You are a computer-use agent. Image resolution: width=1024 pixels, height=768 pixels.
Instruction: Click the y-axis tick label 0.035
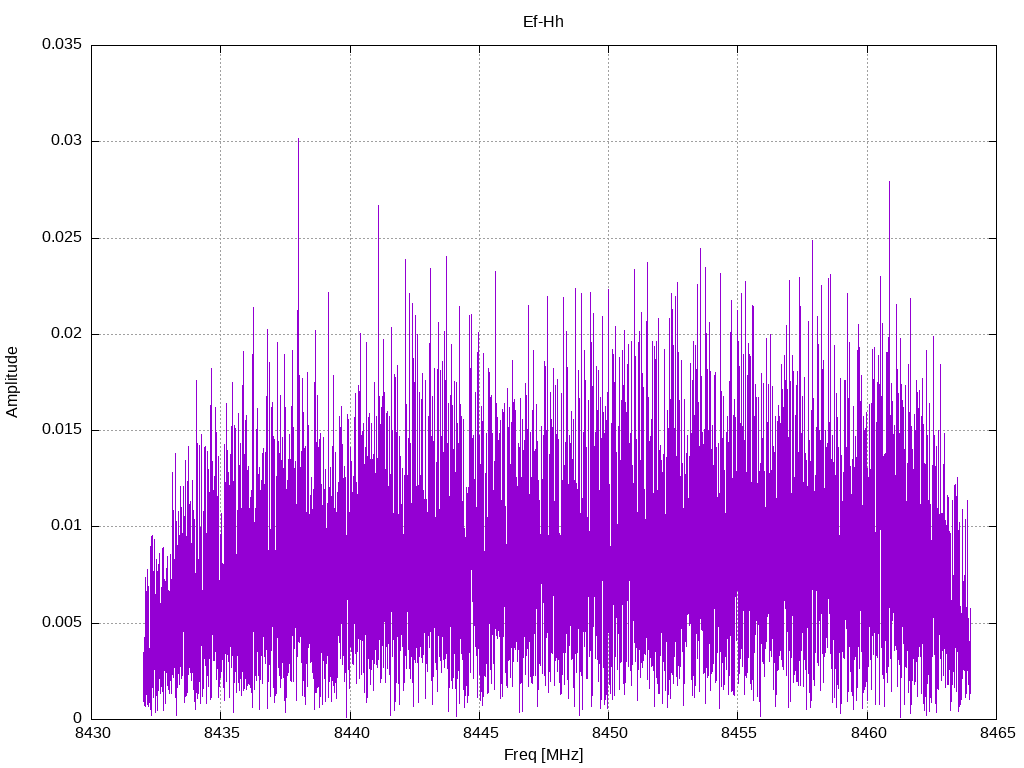coord(62,44)
